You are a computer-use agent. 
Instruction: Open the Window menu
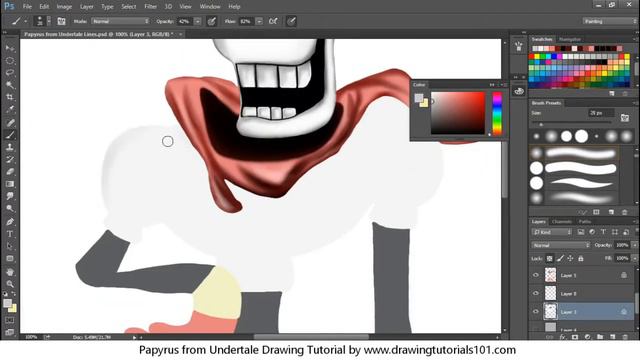[x=210, y=7]
